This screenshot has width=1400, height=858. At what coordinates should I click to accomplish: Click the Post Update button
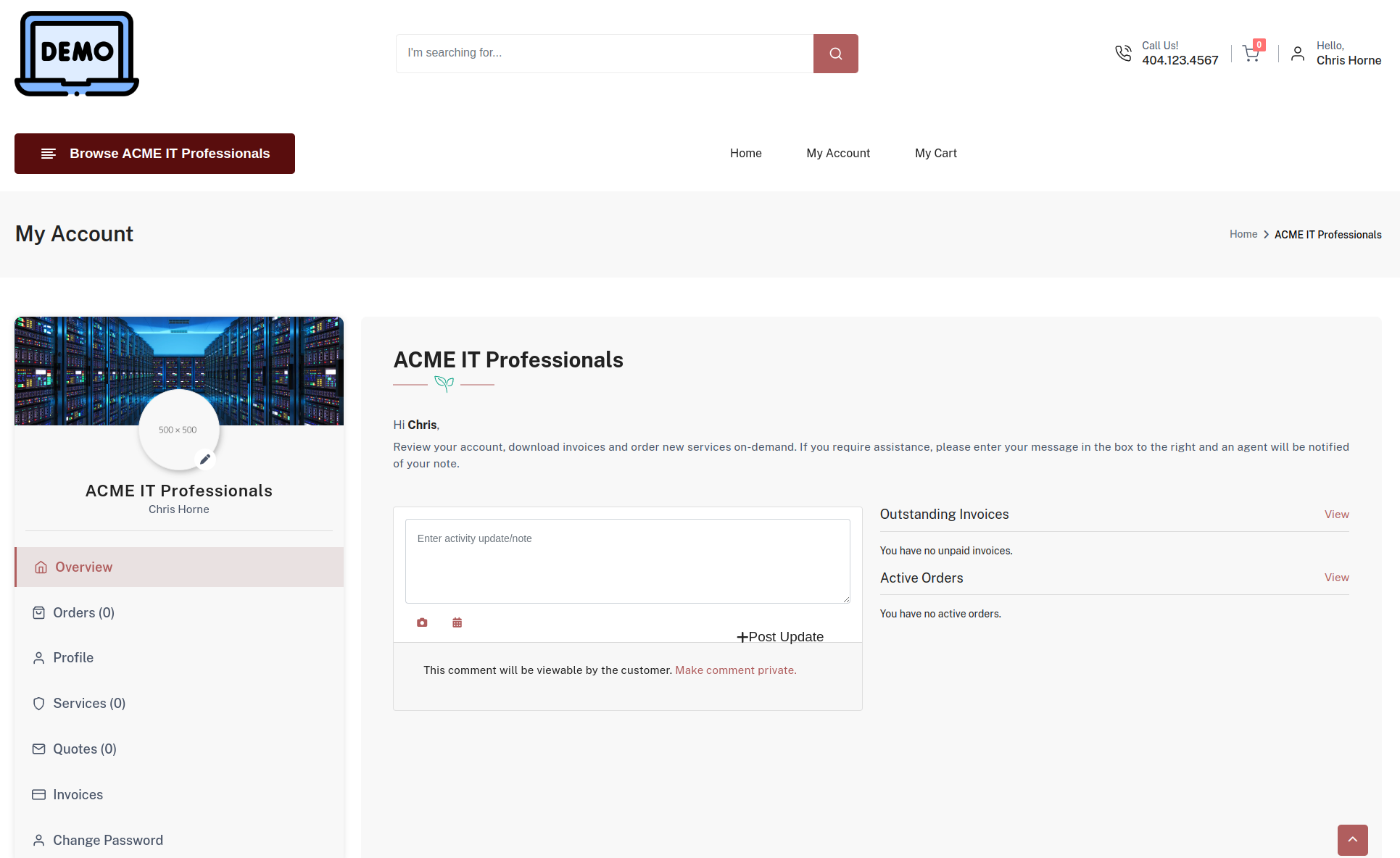pyautogui.click(x=780, y=637)
